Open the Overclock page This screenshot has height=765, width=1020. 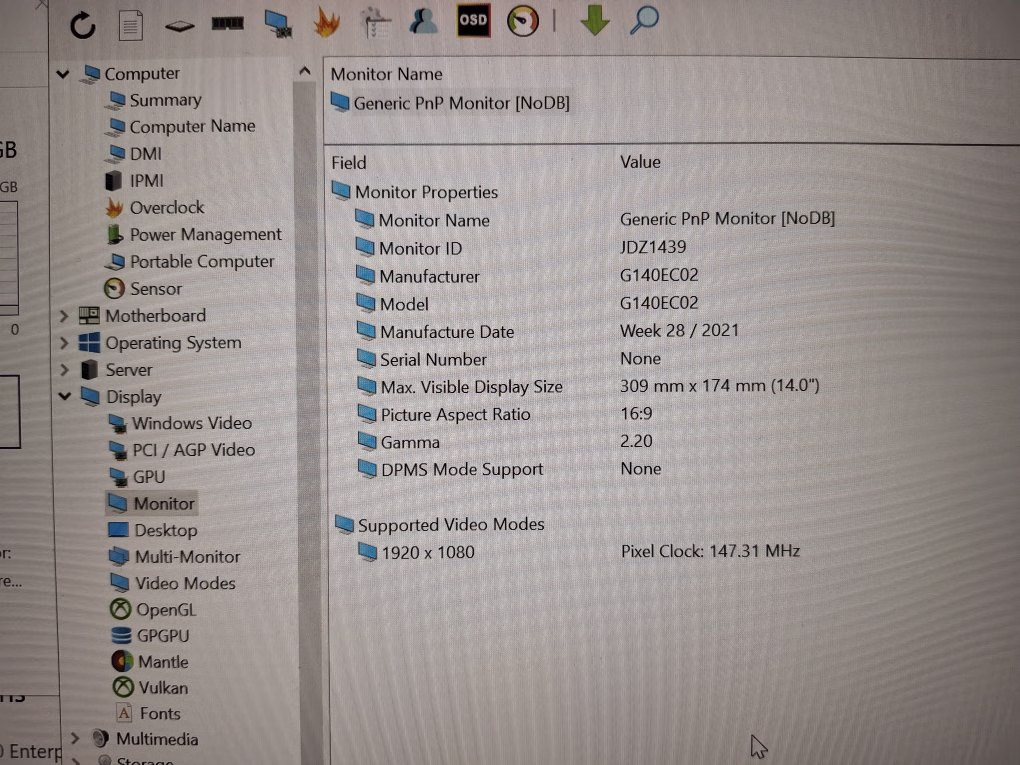click(155, 208)
